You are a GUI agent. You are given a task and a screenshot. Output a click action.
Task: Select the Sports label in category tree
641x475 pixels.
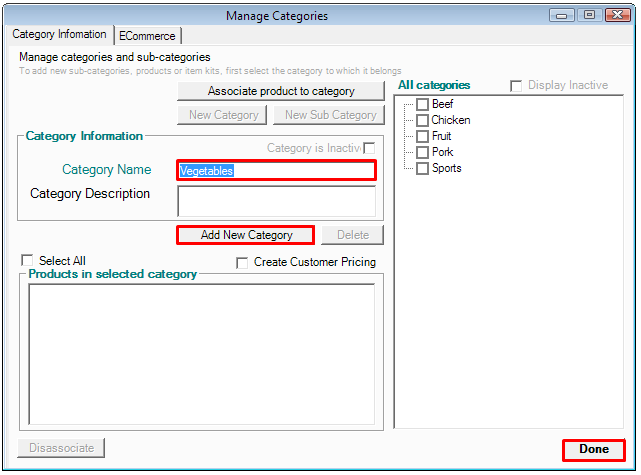[447, 169]
